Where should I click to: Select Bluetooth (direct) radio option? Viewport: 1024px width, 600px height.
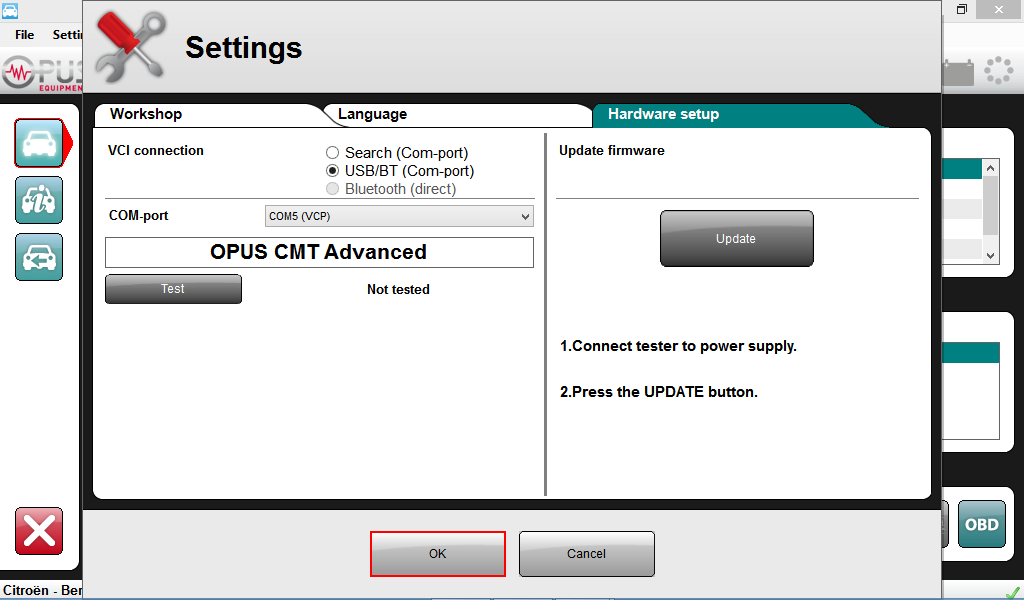[x=332, y=189]
